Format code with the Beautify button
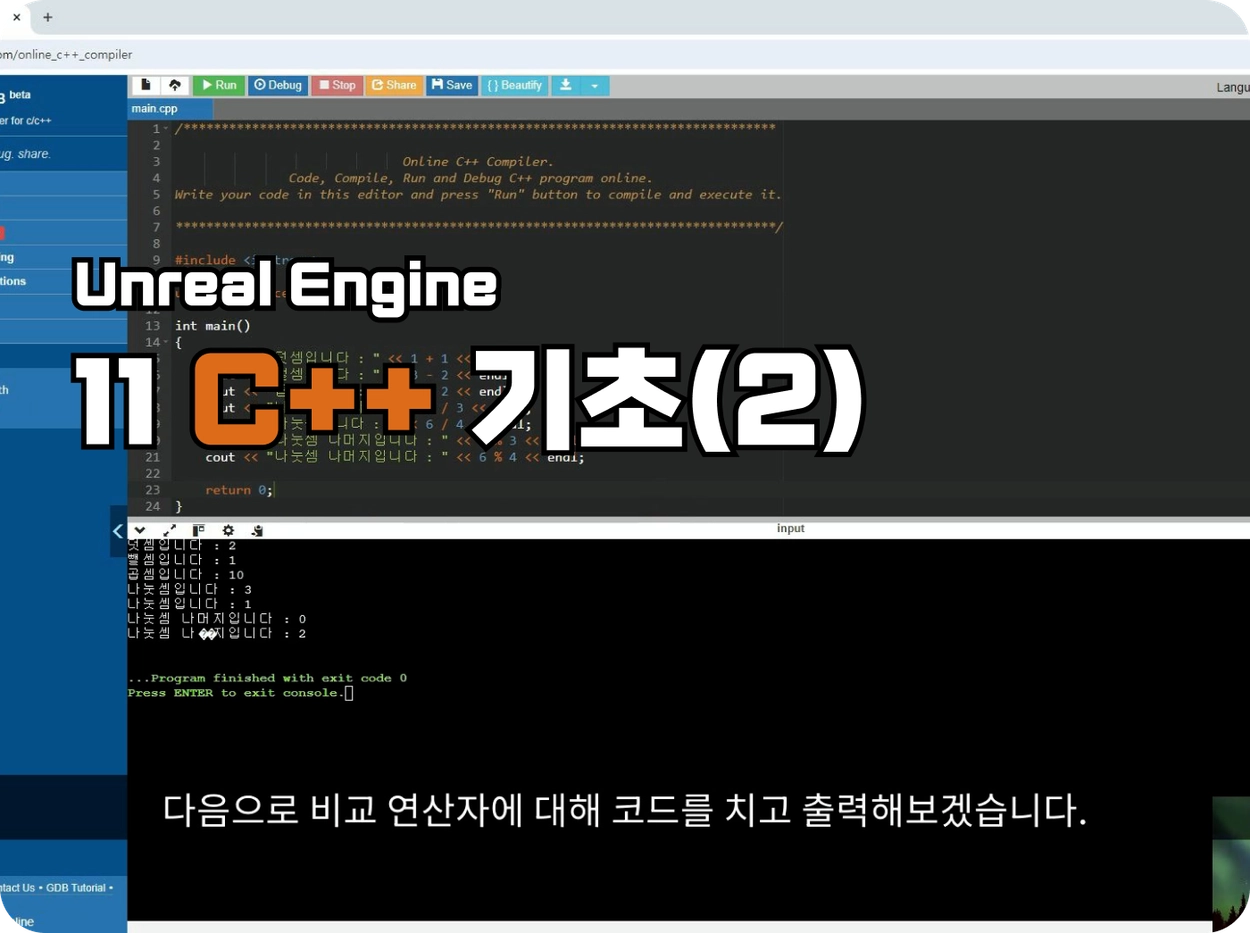Viewport: 1250px width, 933px height. tap(515, 85)
